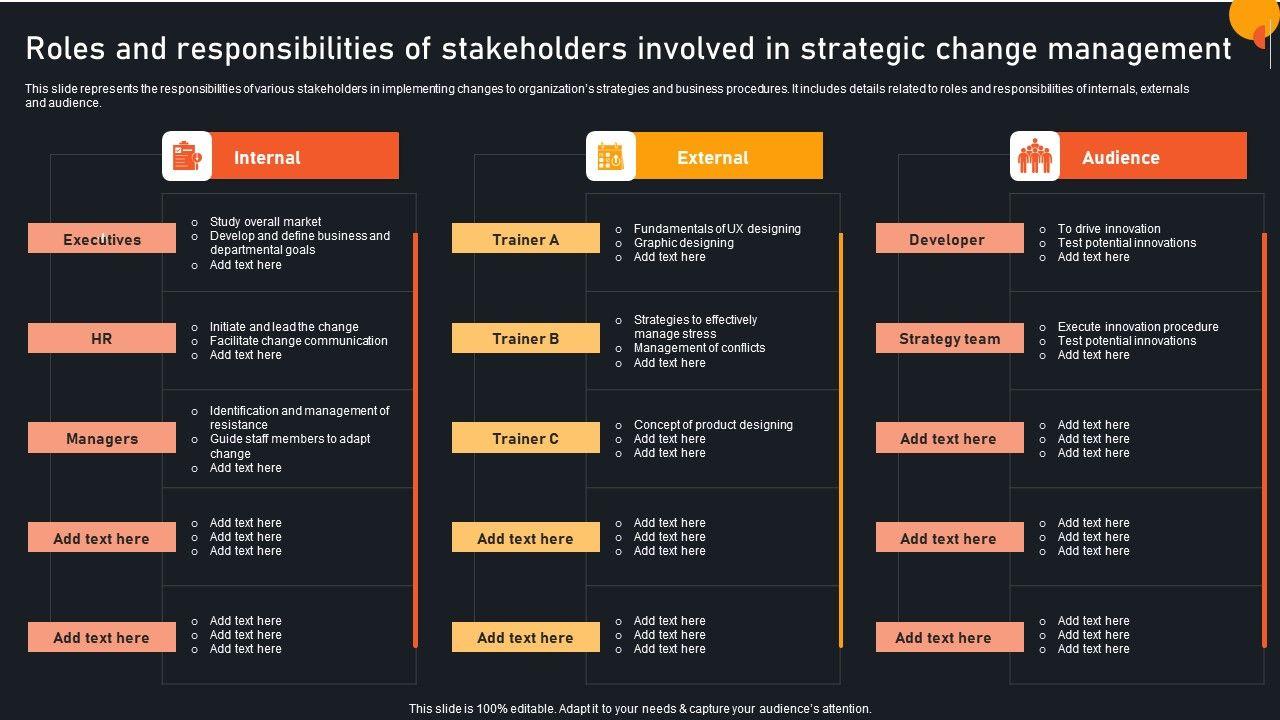Click 'To drive innovation' bullet text
The width and height of the screenshot is (1280, 720).
pyautogui.click(x=1109, y=229)
